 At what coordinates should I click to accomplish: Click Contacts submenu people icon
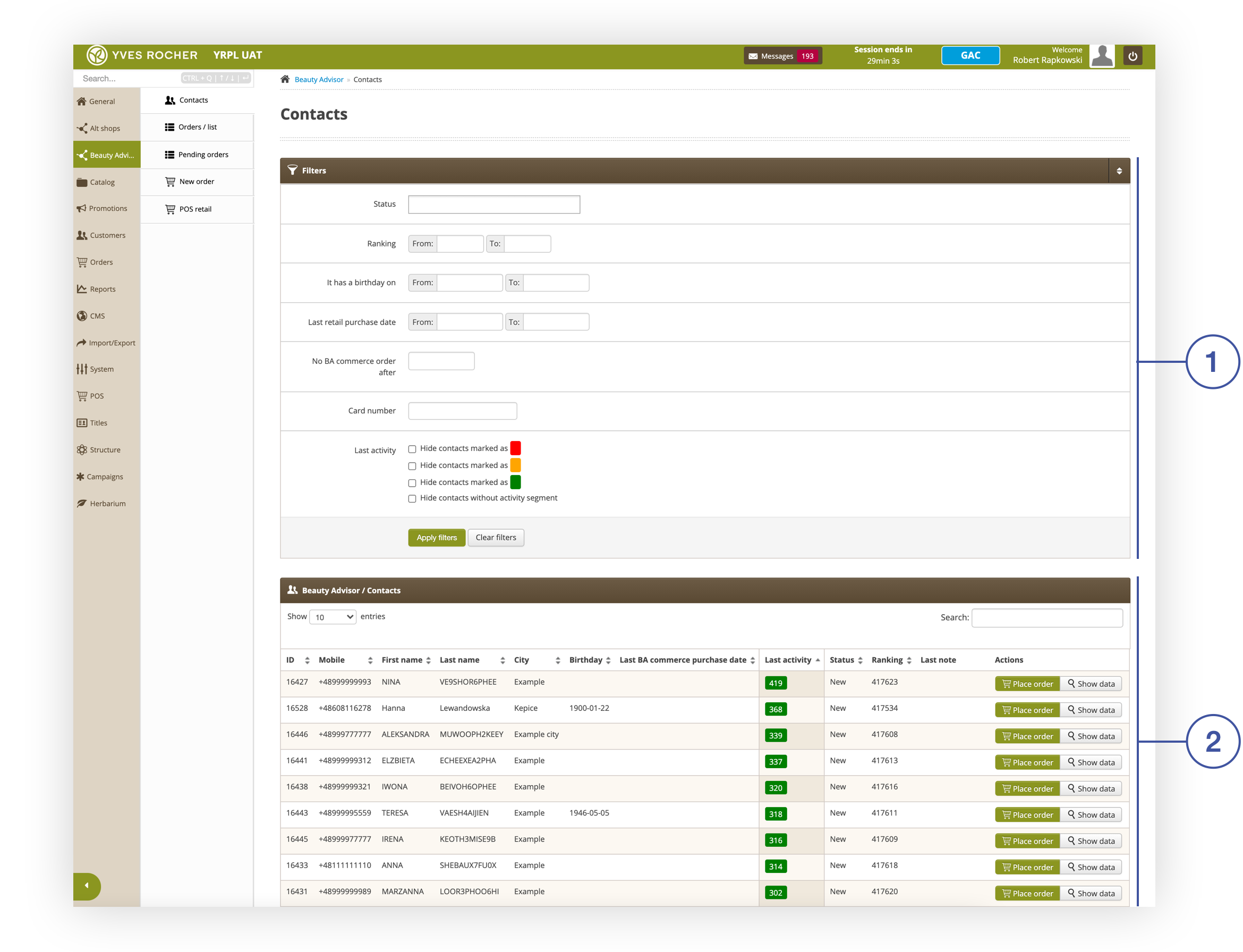170,100
